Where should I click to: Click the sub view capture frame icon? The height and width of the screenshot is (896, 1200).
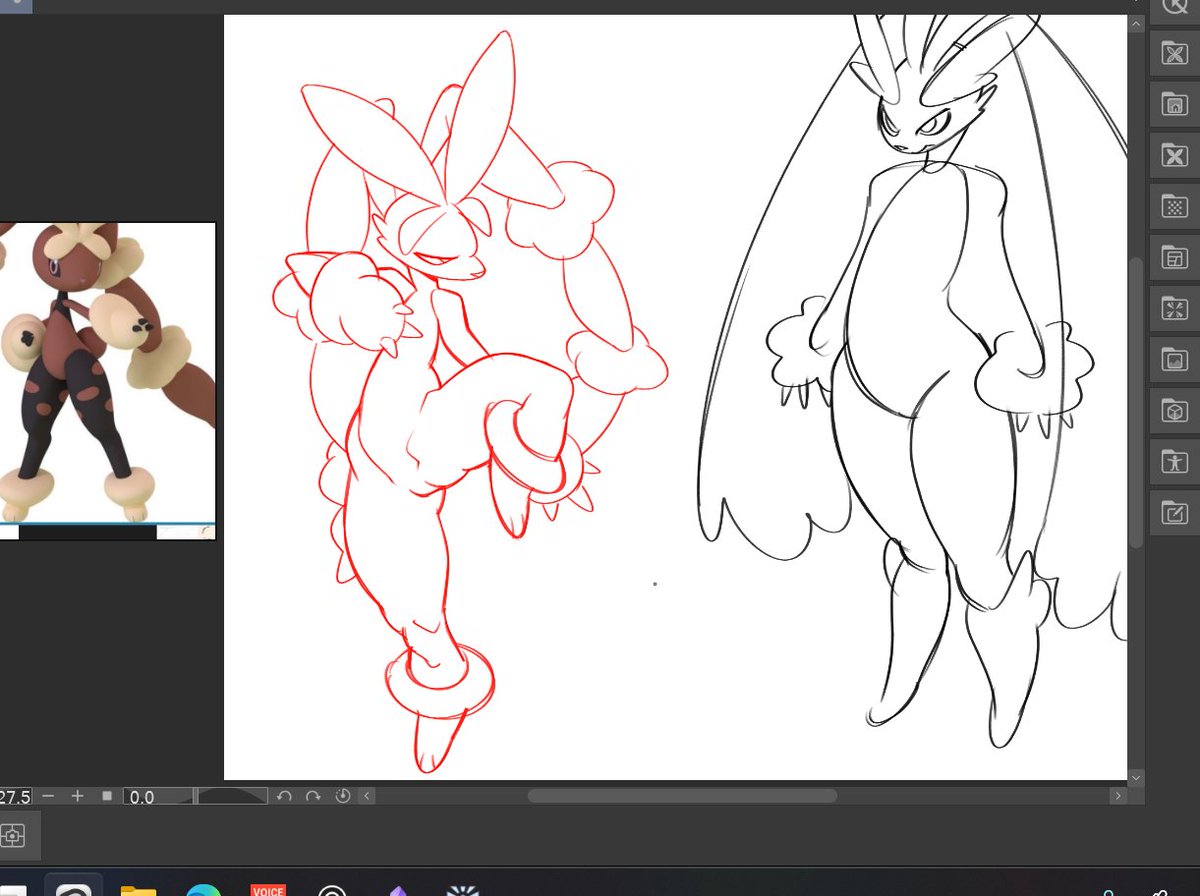14,834
